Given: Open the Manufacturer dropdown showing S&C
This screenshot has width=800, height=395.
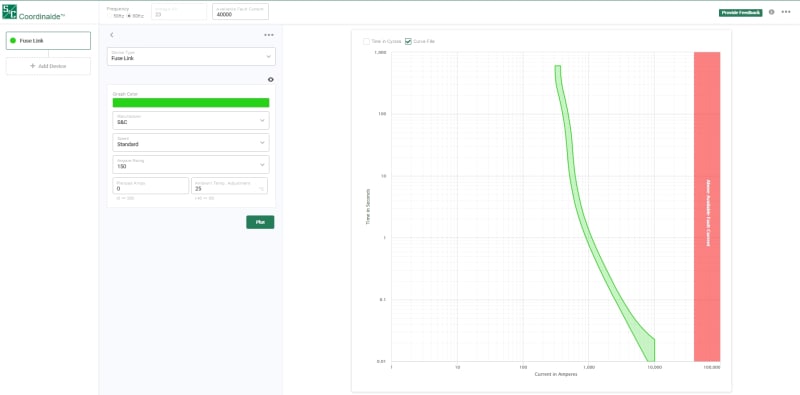Looking at the screenshot, I should tap(191, 120).
